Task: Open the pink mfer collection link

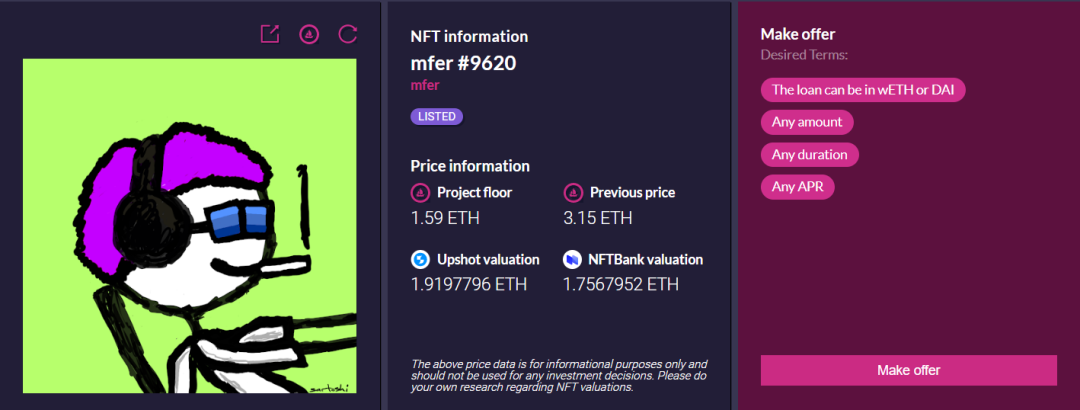Action: coord(425,86)
